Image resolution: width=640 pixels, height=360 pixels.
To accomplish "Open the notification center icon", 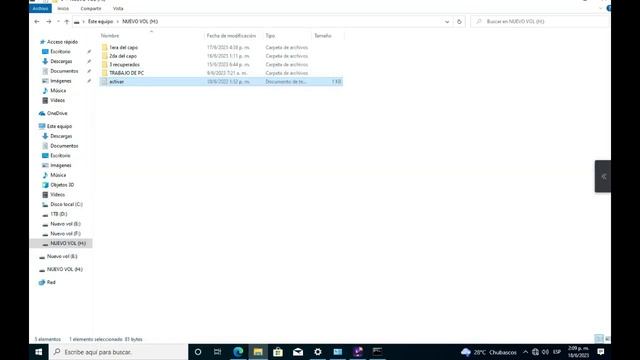I will (600, 352).
